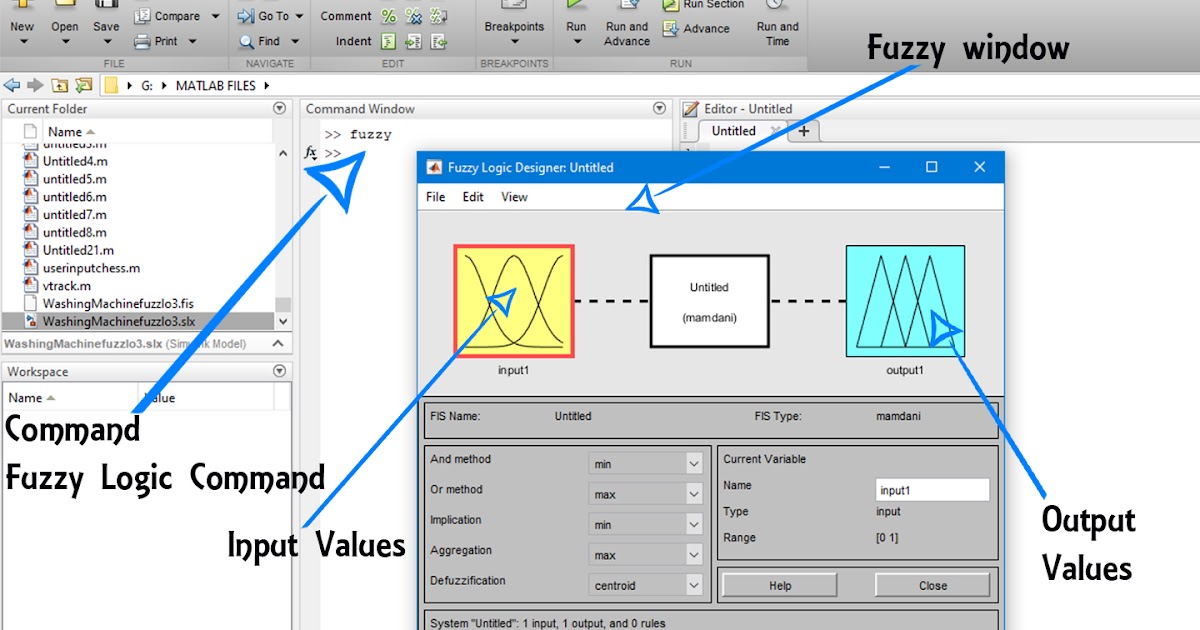Select file untitled5.m
The image size is (1200, 630).
pyautogui.click(x=75, y=179)
